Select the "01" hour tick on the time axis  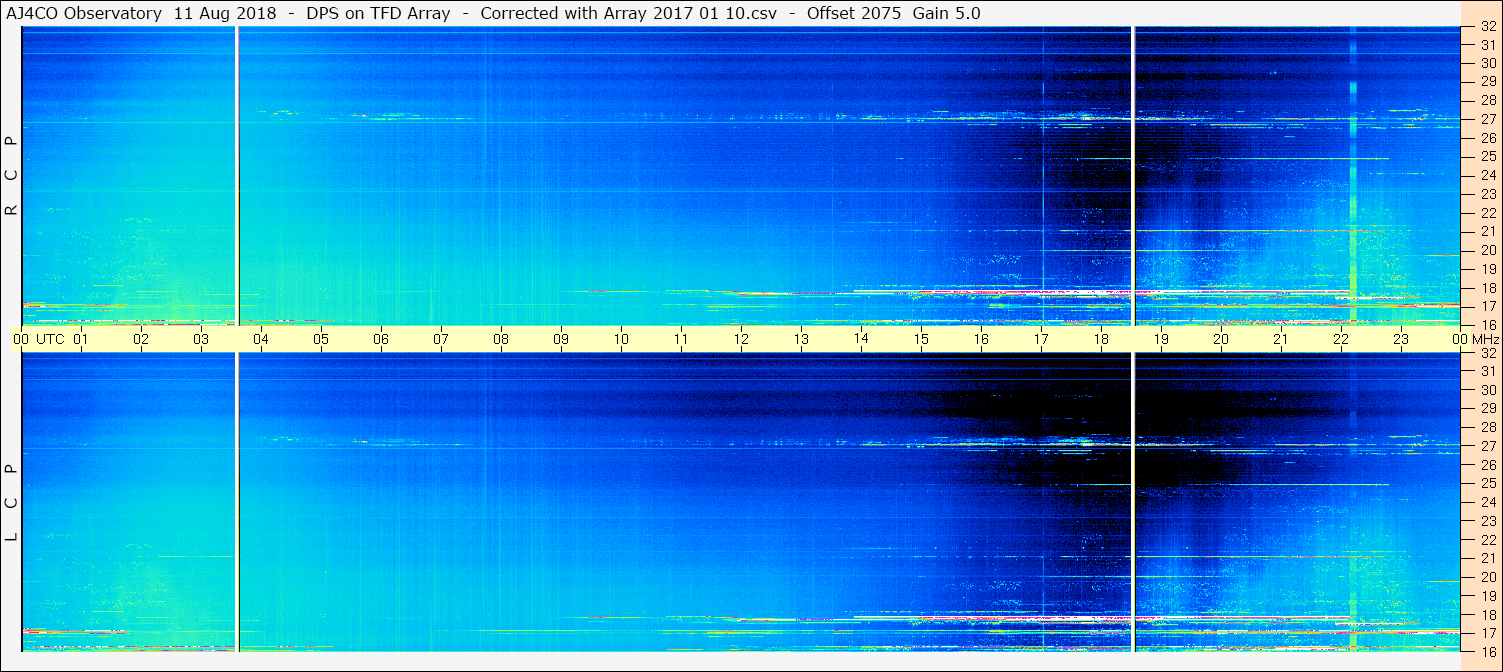click(x=81, y=339)
